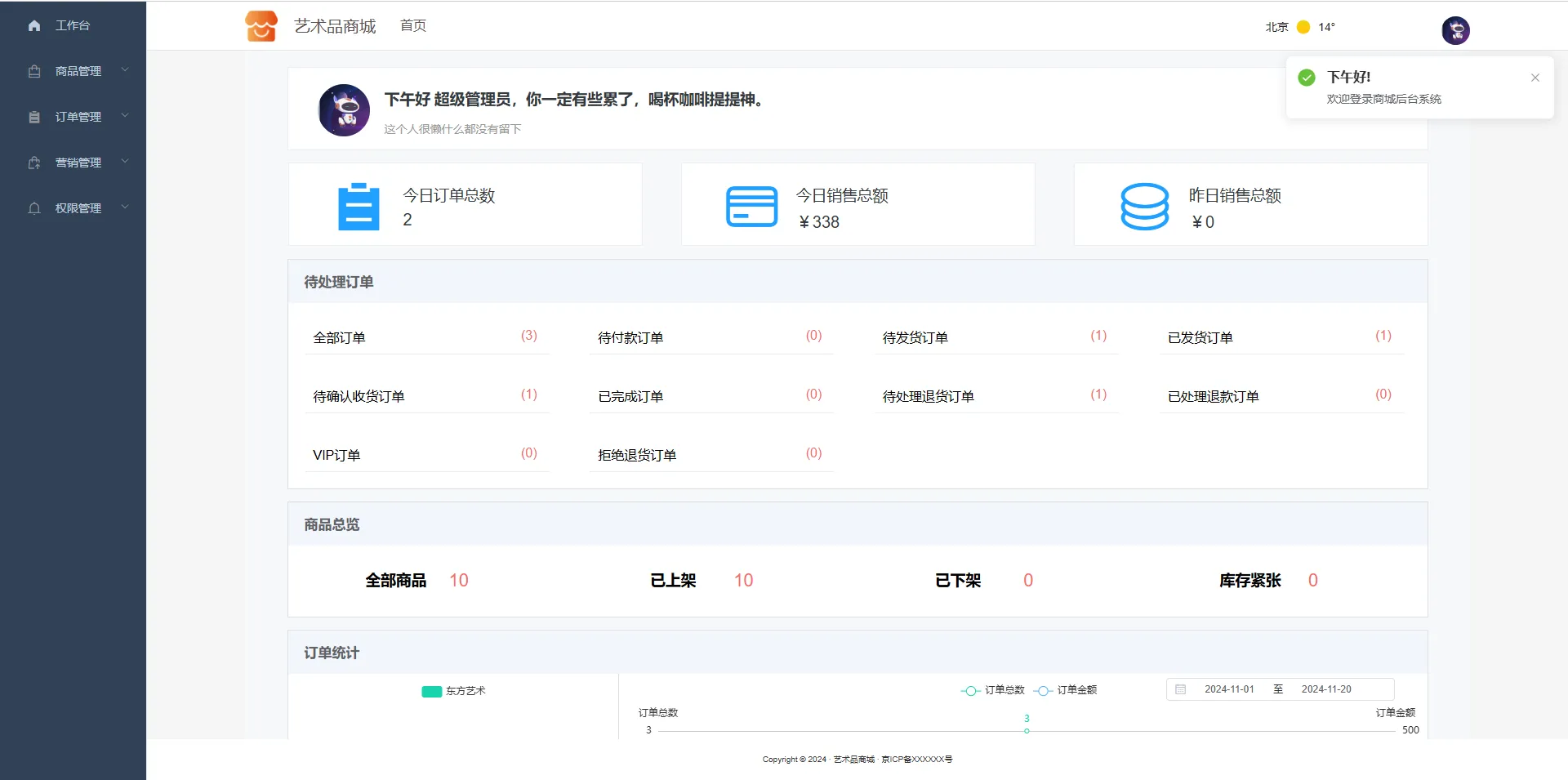Click the credit card icon for 今日销售总额
The image size is (1568, 780).
click(751, 206)
